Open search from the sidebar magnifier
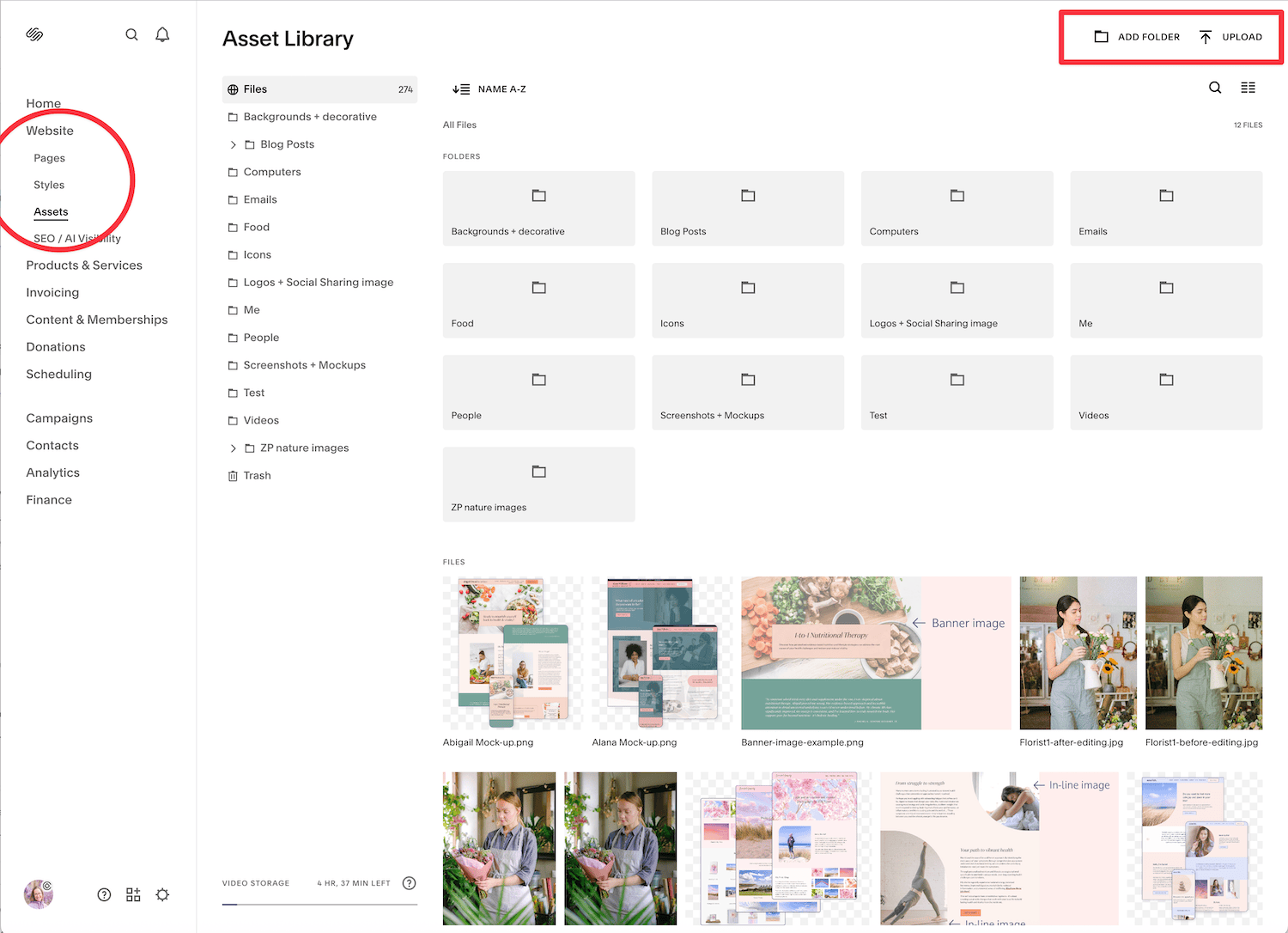The width and height of the screenshot is (1288, 933). click(131, 34)
